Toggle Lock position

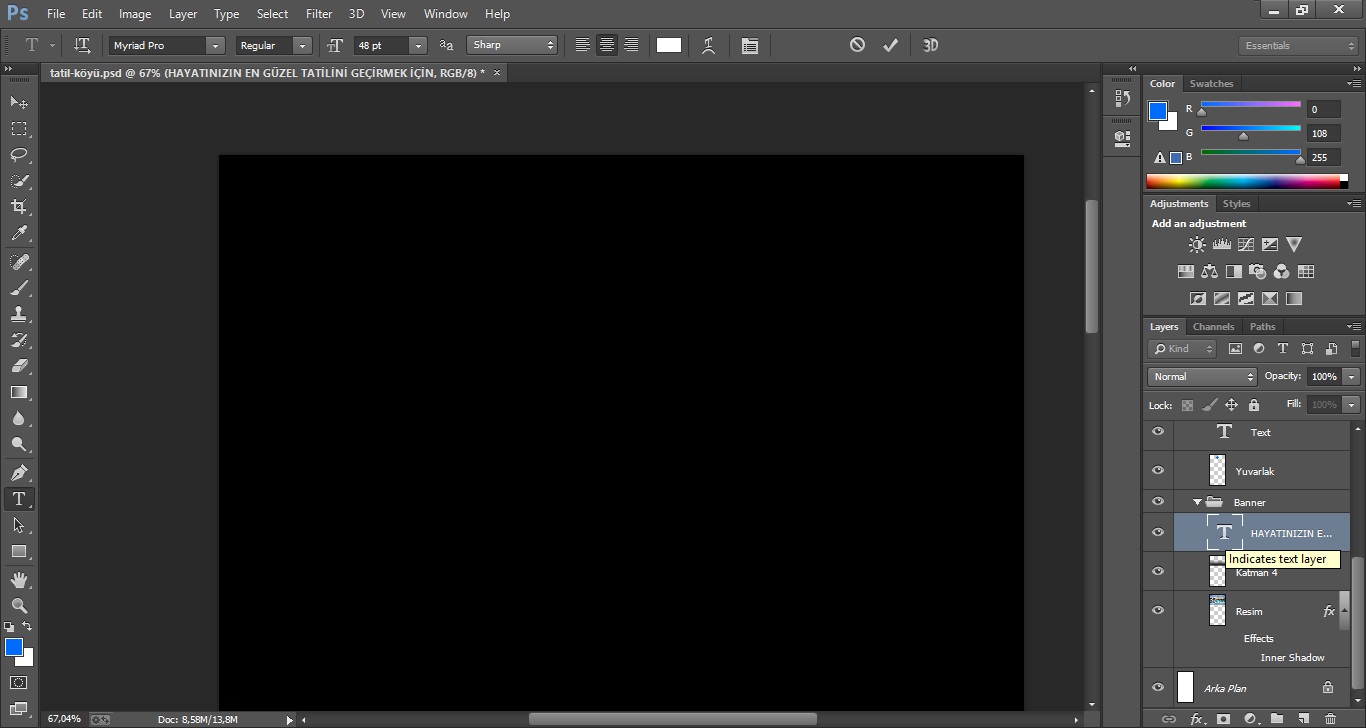[x=1232, y=405]
